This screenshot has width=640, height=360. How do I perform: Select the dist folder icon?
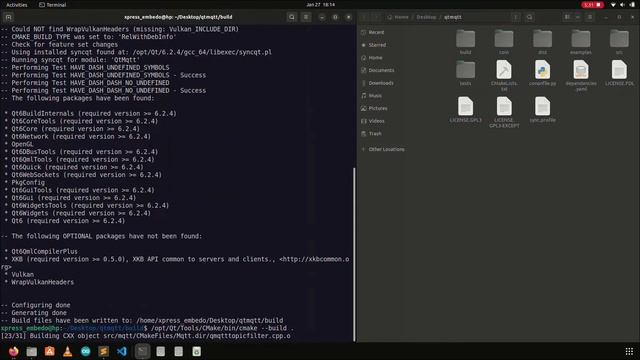pyautogui.click(x=542, y=39)
